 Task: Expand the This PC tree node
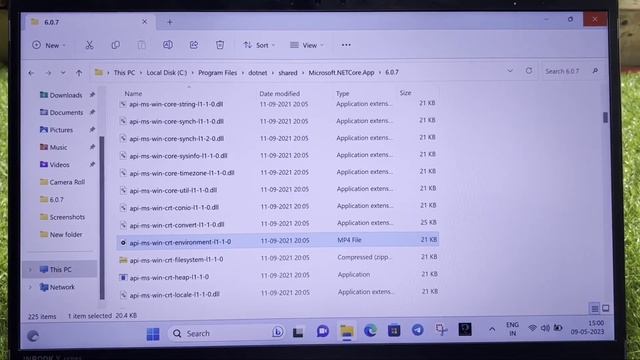pos(30,270)
